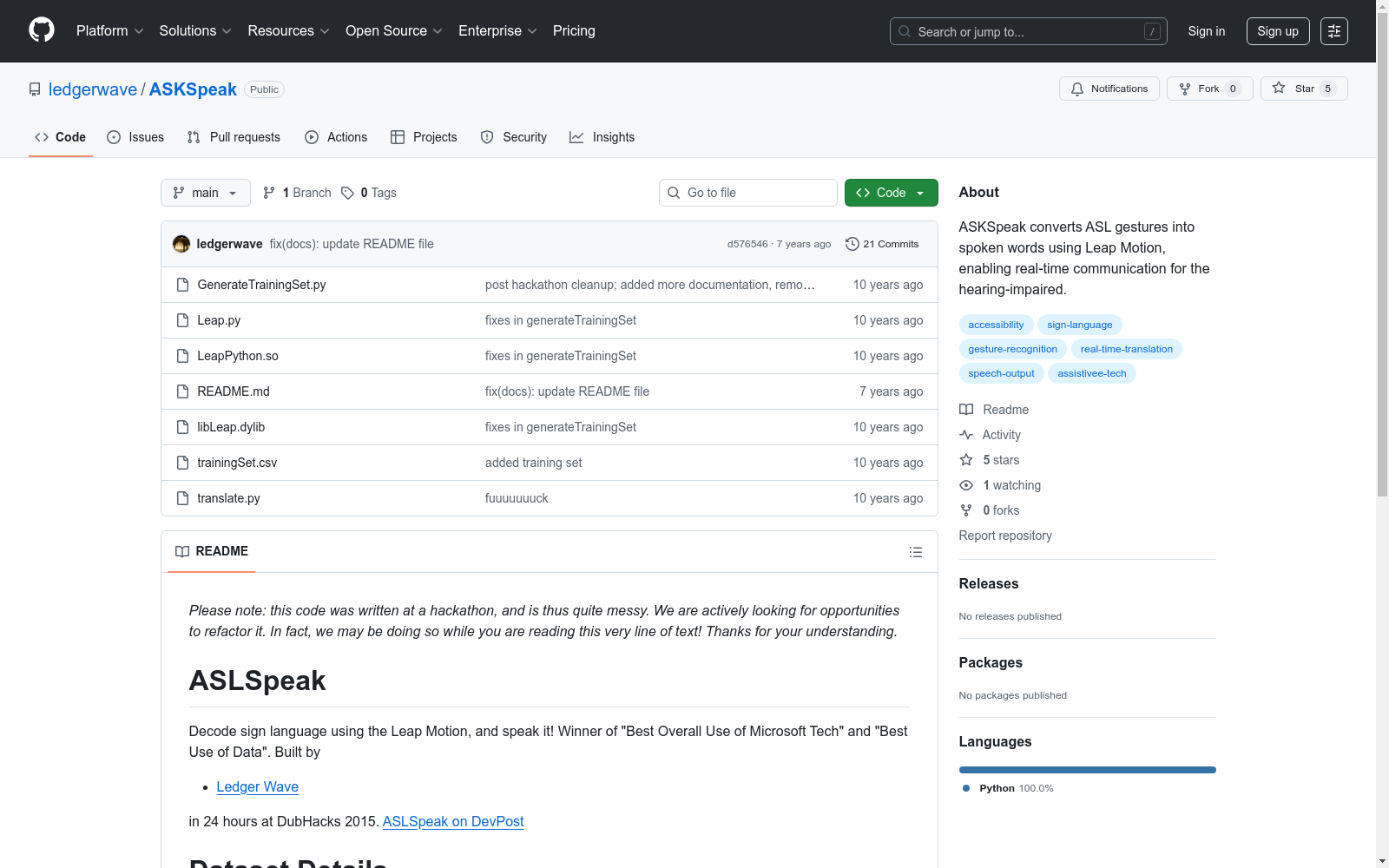Click the file icon next to Leap.py
The height and width of the screenshot is (868, 1389).
(x=182, y=320)
